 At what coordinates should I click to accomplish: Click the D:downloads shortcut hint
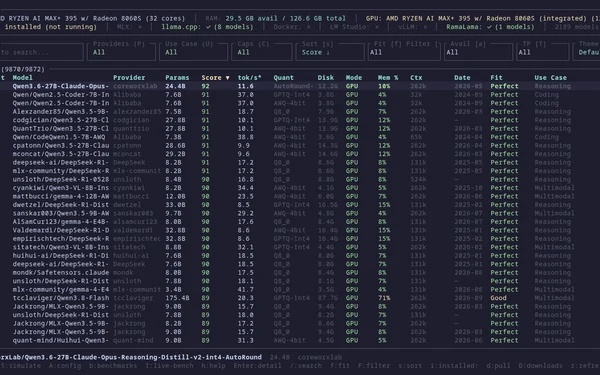540,366
